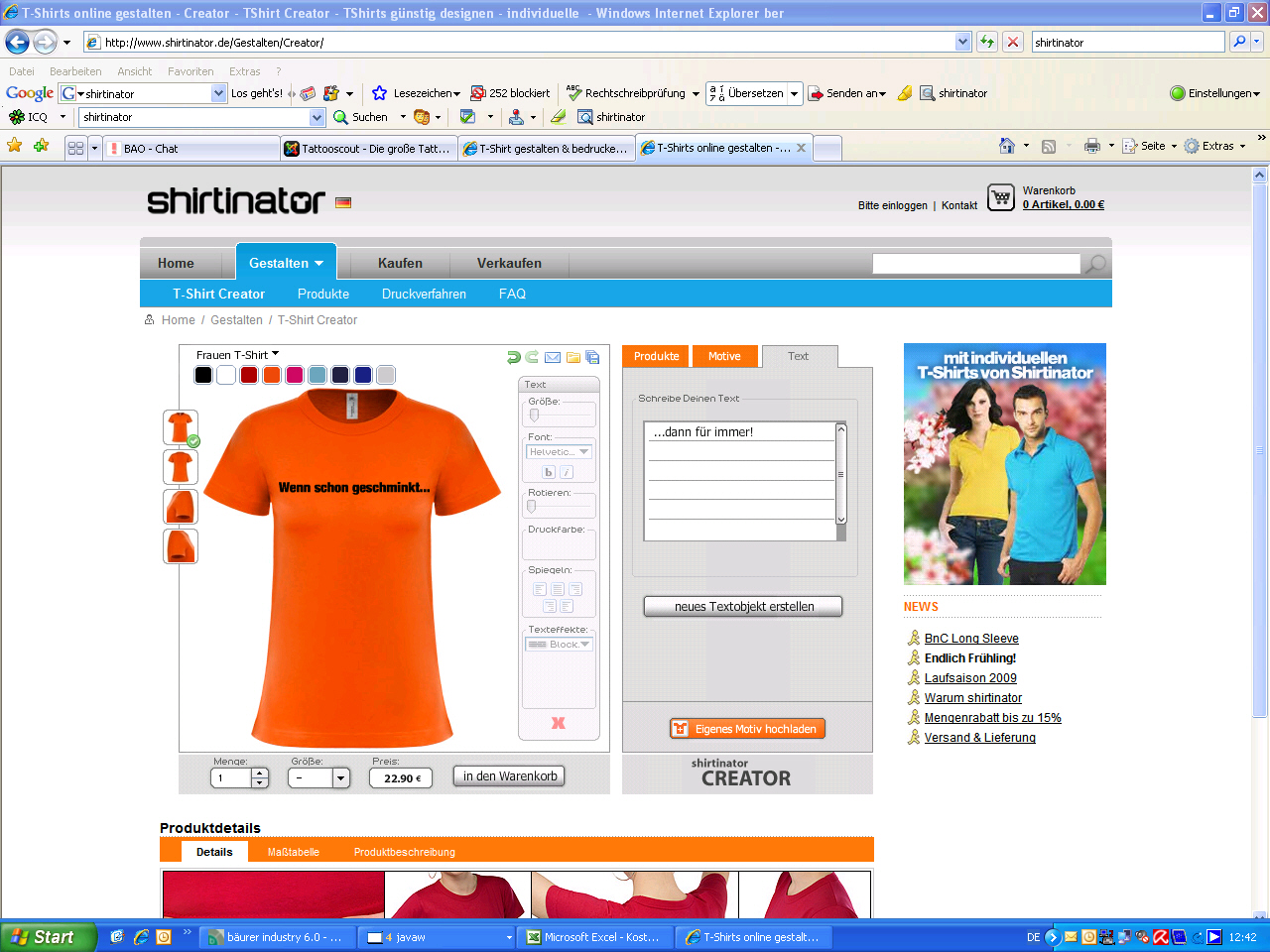Click the RSS feeds icon

click(x=1049, y=146)
